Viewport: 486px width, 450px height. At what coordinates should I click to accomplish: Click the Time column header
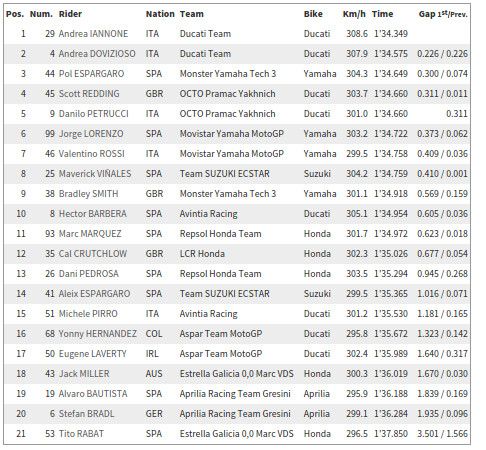click(383, 14)
